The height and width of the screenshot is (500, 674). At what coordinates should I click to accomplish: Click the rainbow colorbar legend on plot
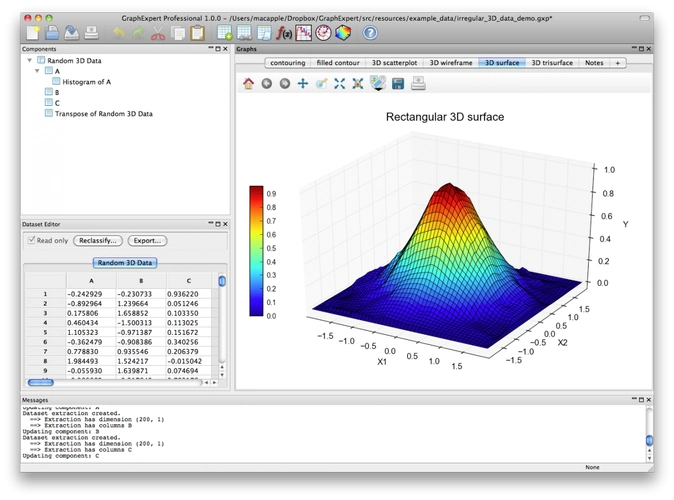(256, 250)
